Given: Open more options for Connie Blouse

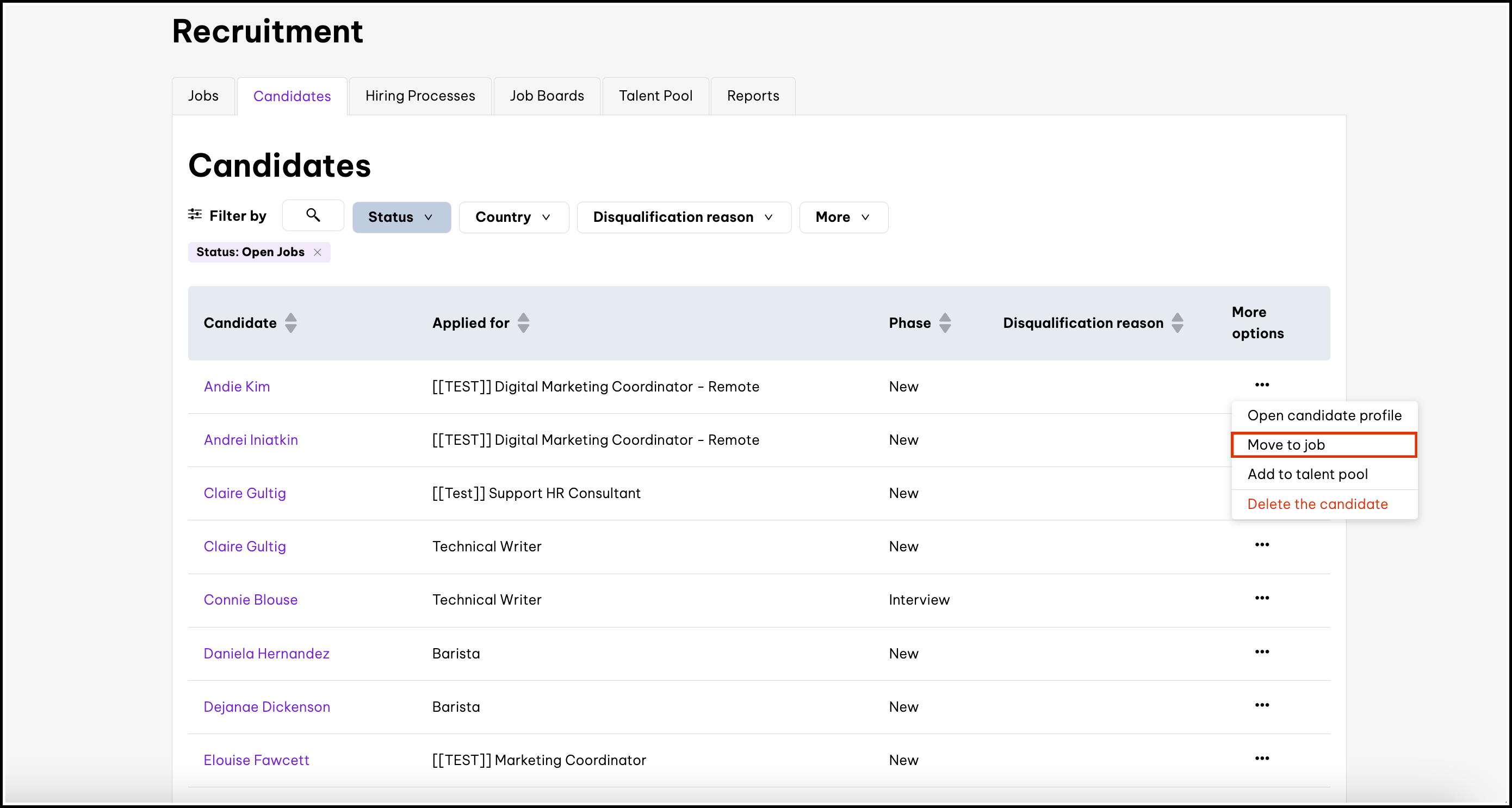Looking at the screenshot, I should pyautogui.click(x=1261, y=598).
